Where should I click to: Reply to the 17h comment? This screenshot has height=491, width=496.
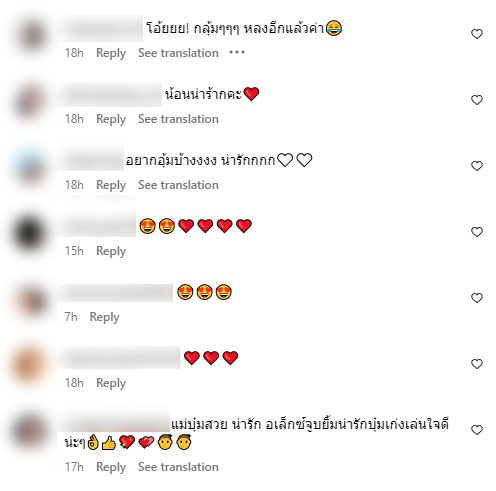(111, 467)
